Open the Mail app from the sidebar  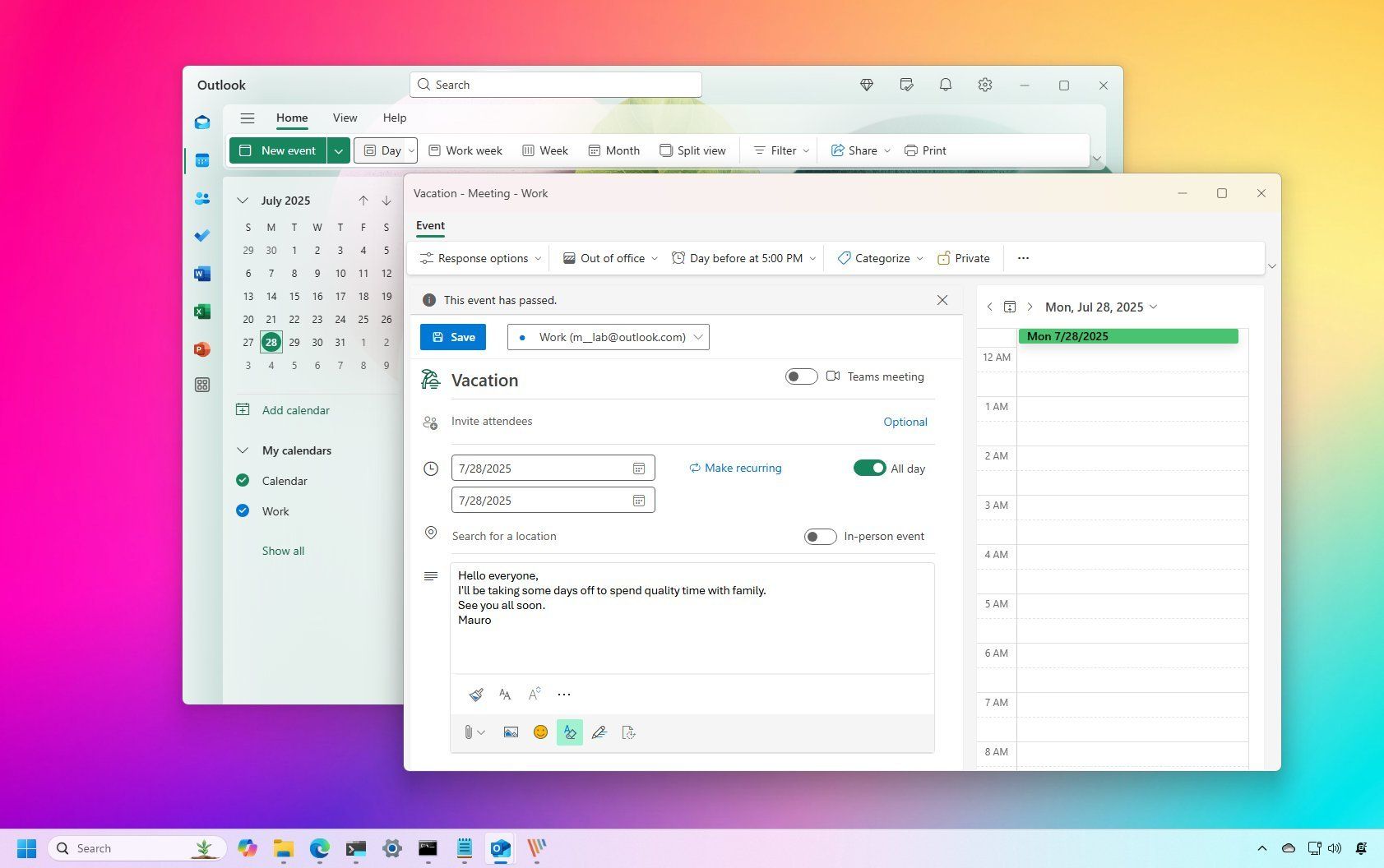pos(202,122)
